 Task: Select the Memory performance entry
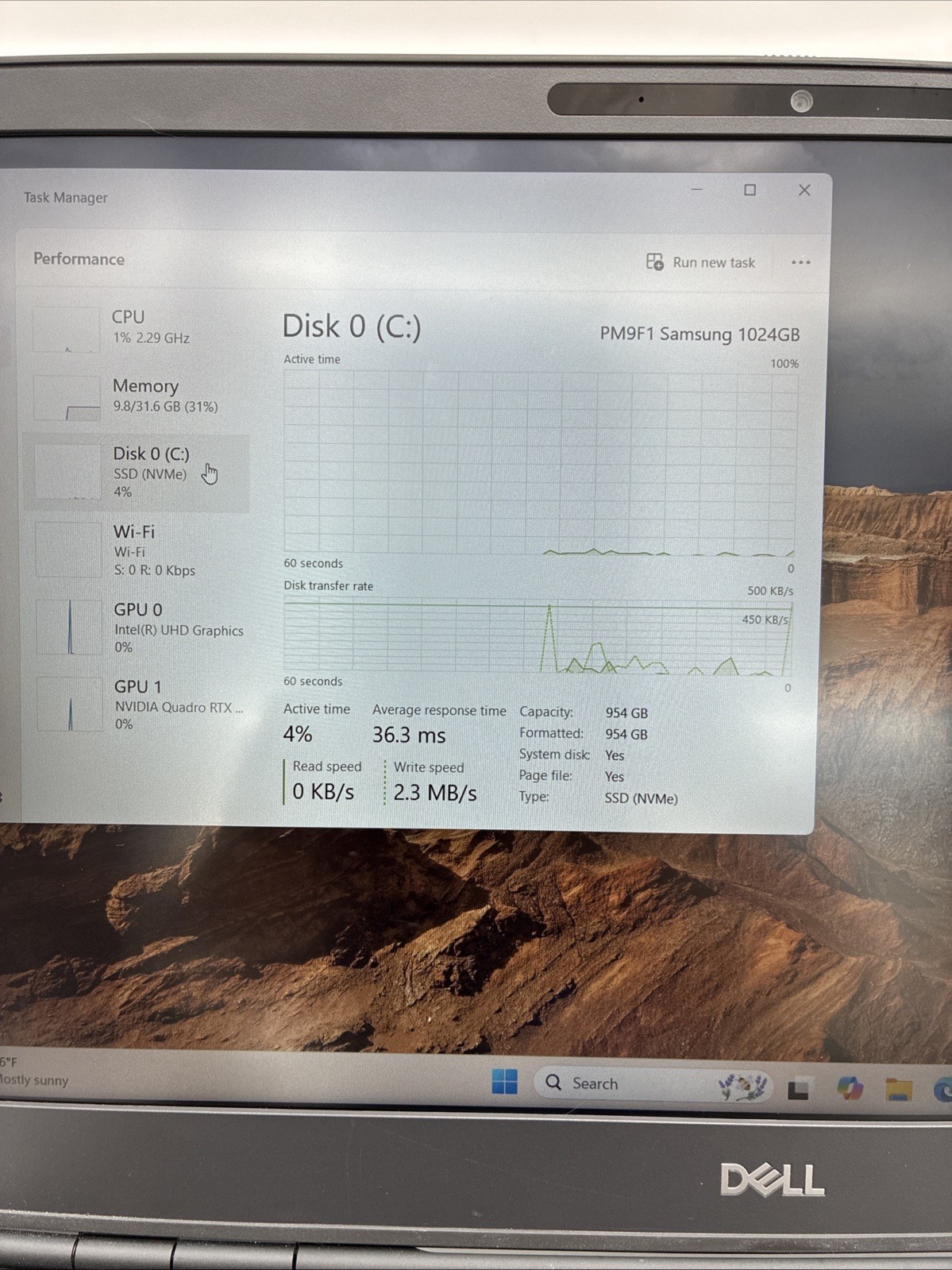point(135,396)
